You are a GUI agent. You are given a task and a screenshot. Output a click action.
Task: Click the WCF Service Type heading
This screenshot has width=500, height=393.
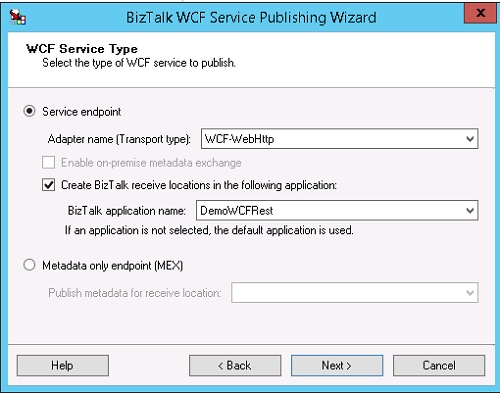pos(82,49)
